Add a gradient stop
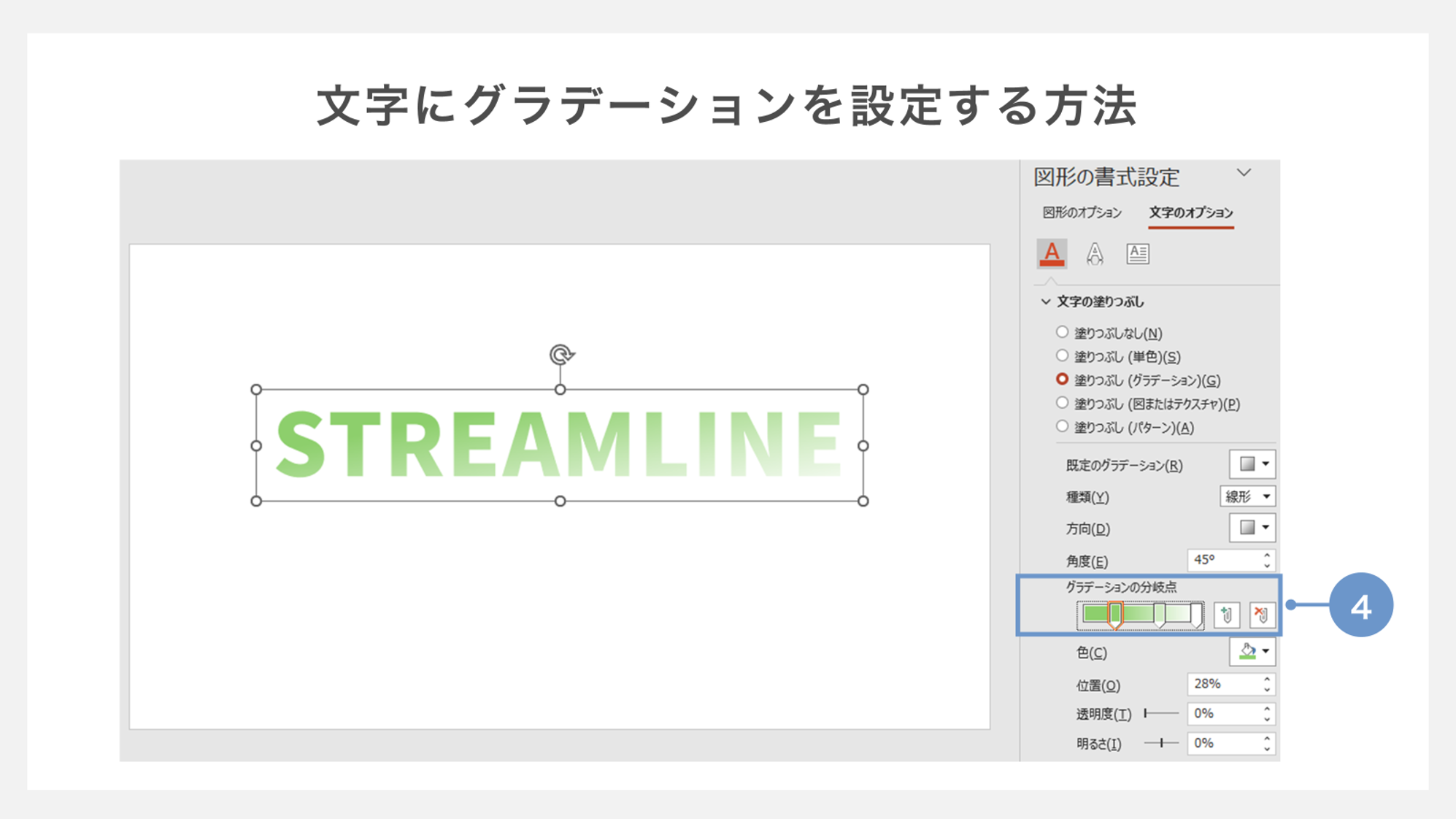Image resolution: width=1456 pixels, height=819 pixels. click(1226, 615)
